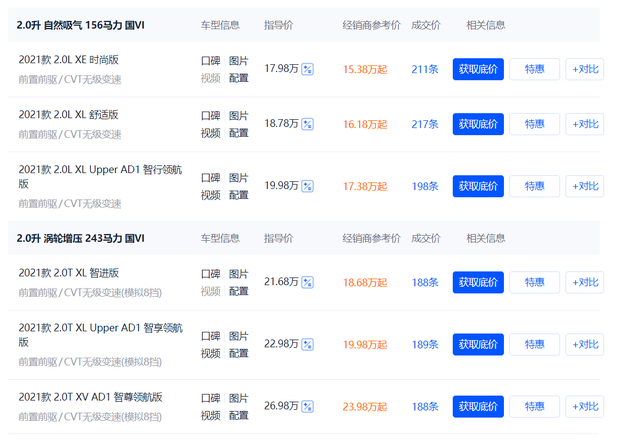View 211条 transaction price records

(x=425, y=69)
